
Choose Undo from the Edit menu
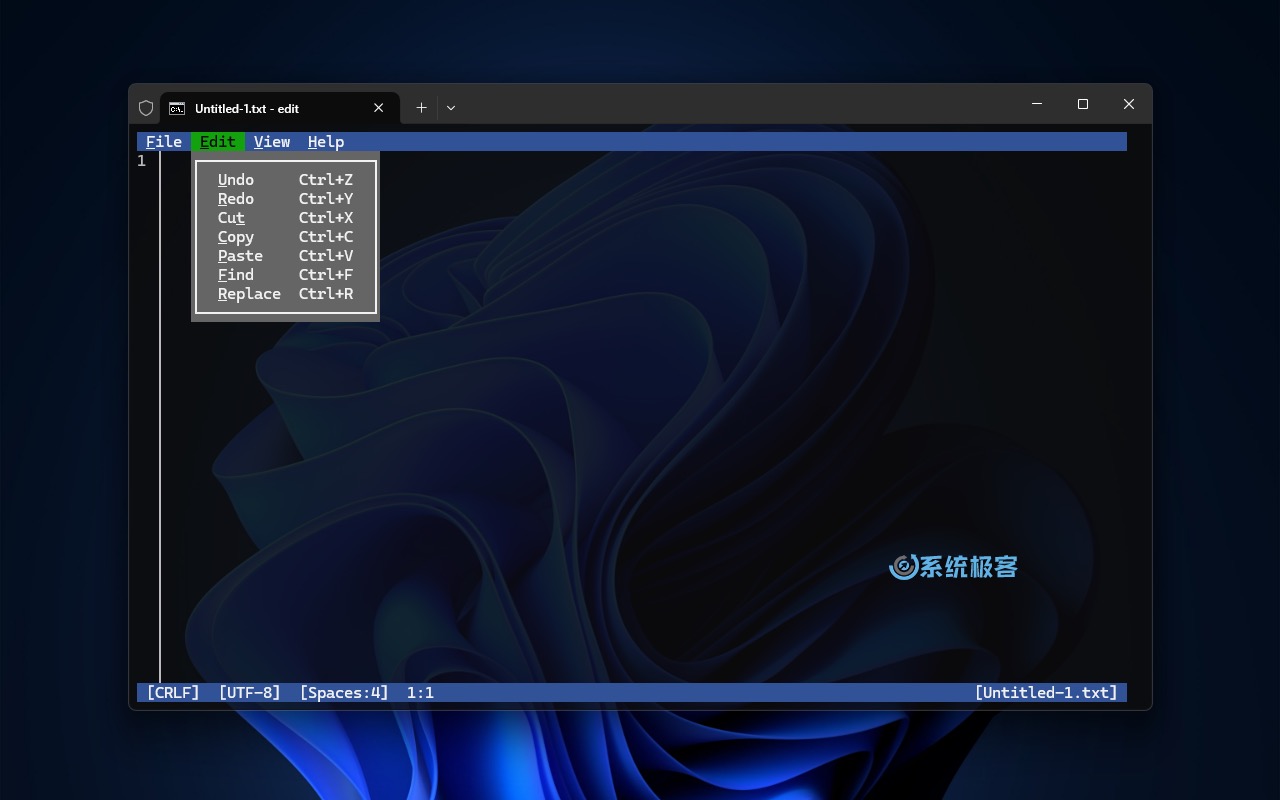tap(286, 180)
